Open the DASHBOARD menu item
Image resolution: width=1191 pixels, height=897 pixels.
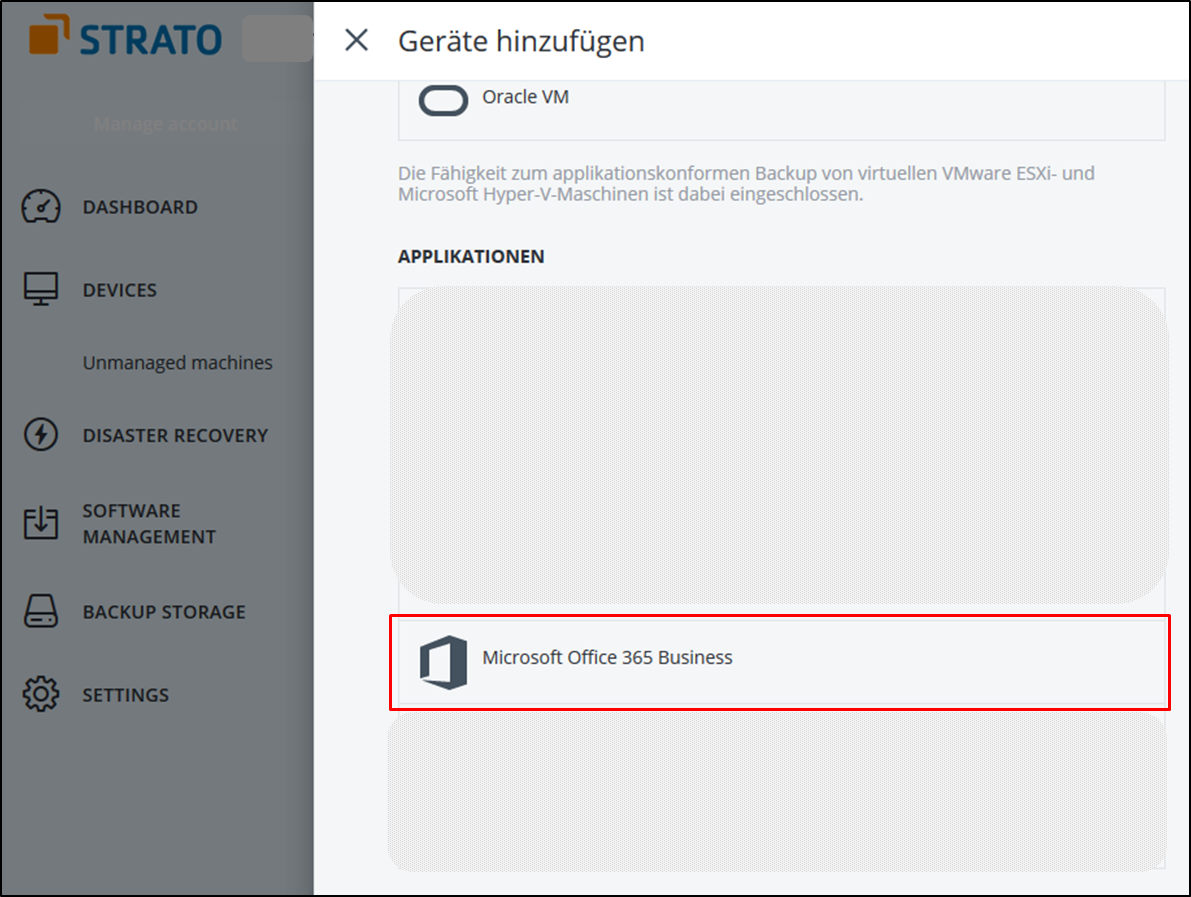pos(140,207)
